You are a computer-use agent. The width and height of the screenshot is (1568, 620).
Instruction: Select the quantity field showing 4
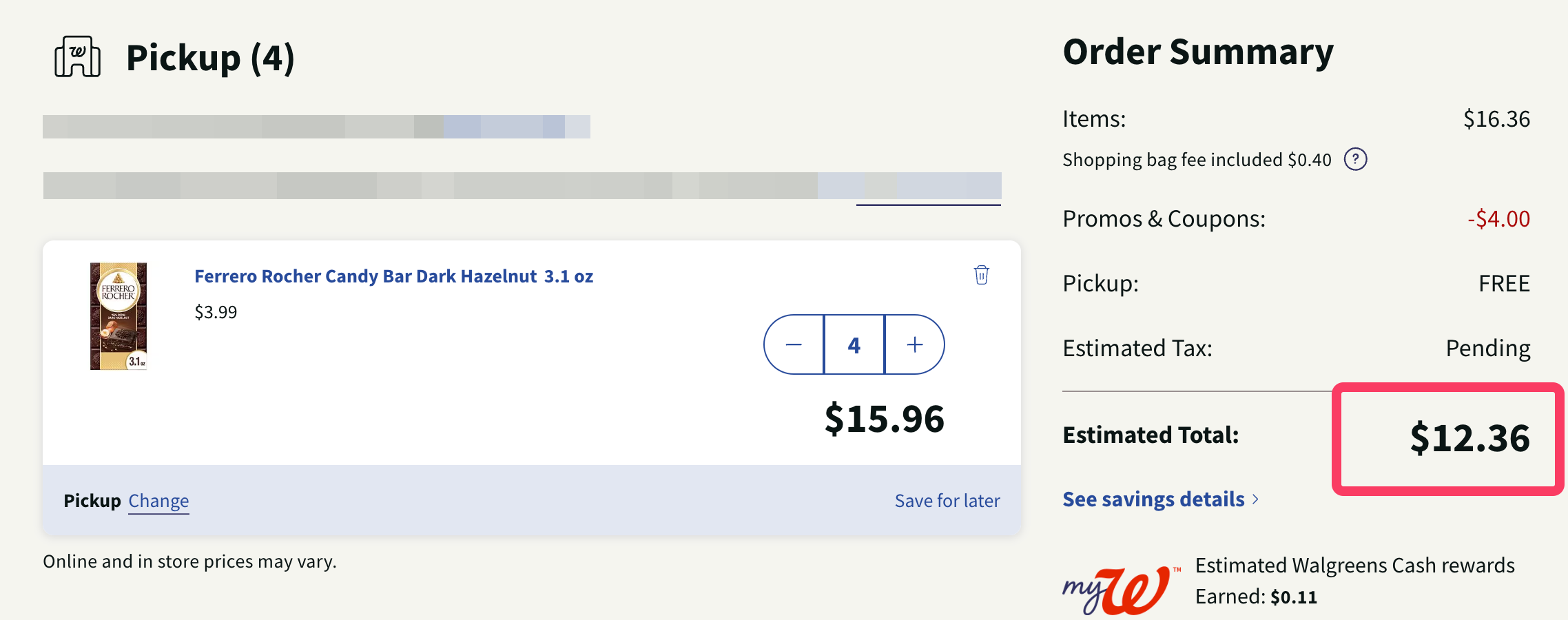click(x=854, y=344)
